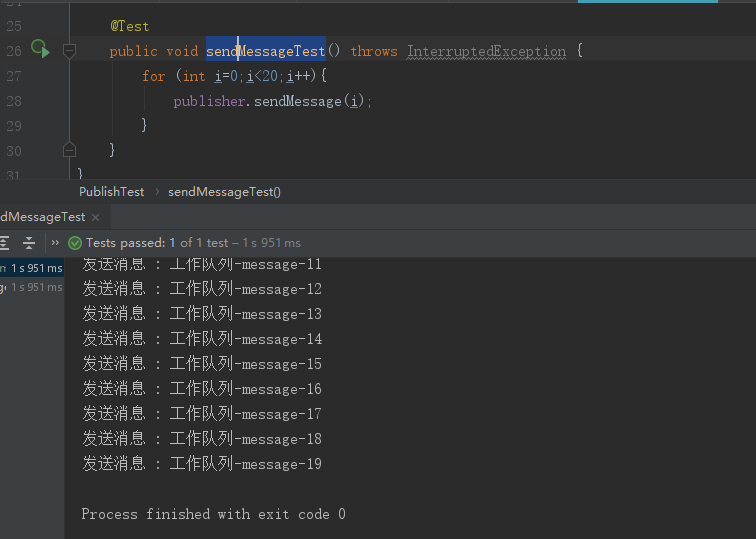Click the publisher field reference on line 28
Image resolution: width=756 pixels, height=539 pixels.
click(x=209, y=101)
